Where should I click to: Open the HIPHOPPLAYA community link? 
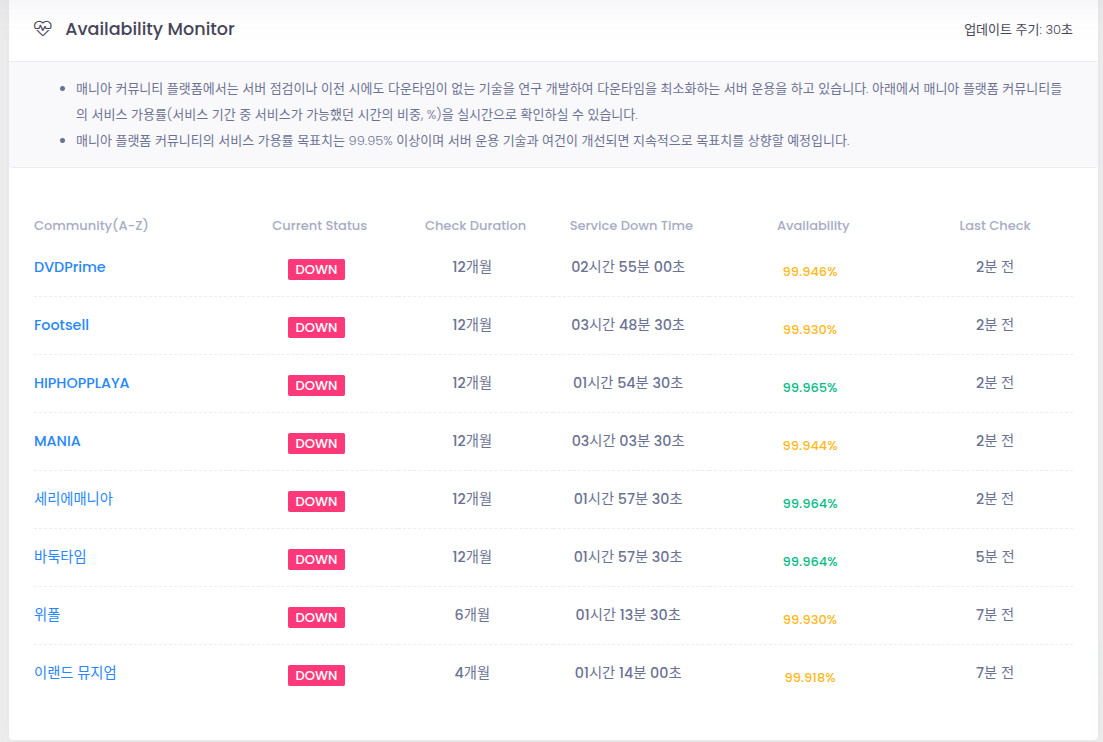(81, 383)
